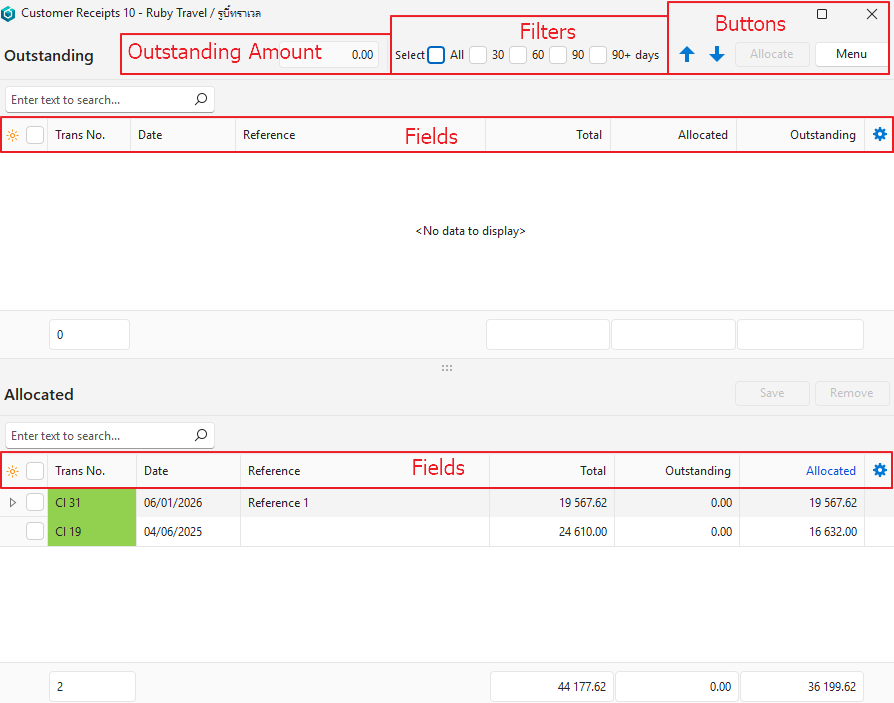894x703 pixels.
Task: Sort Outstanding grid by Trans No. column
Action: coord(80,135)
